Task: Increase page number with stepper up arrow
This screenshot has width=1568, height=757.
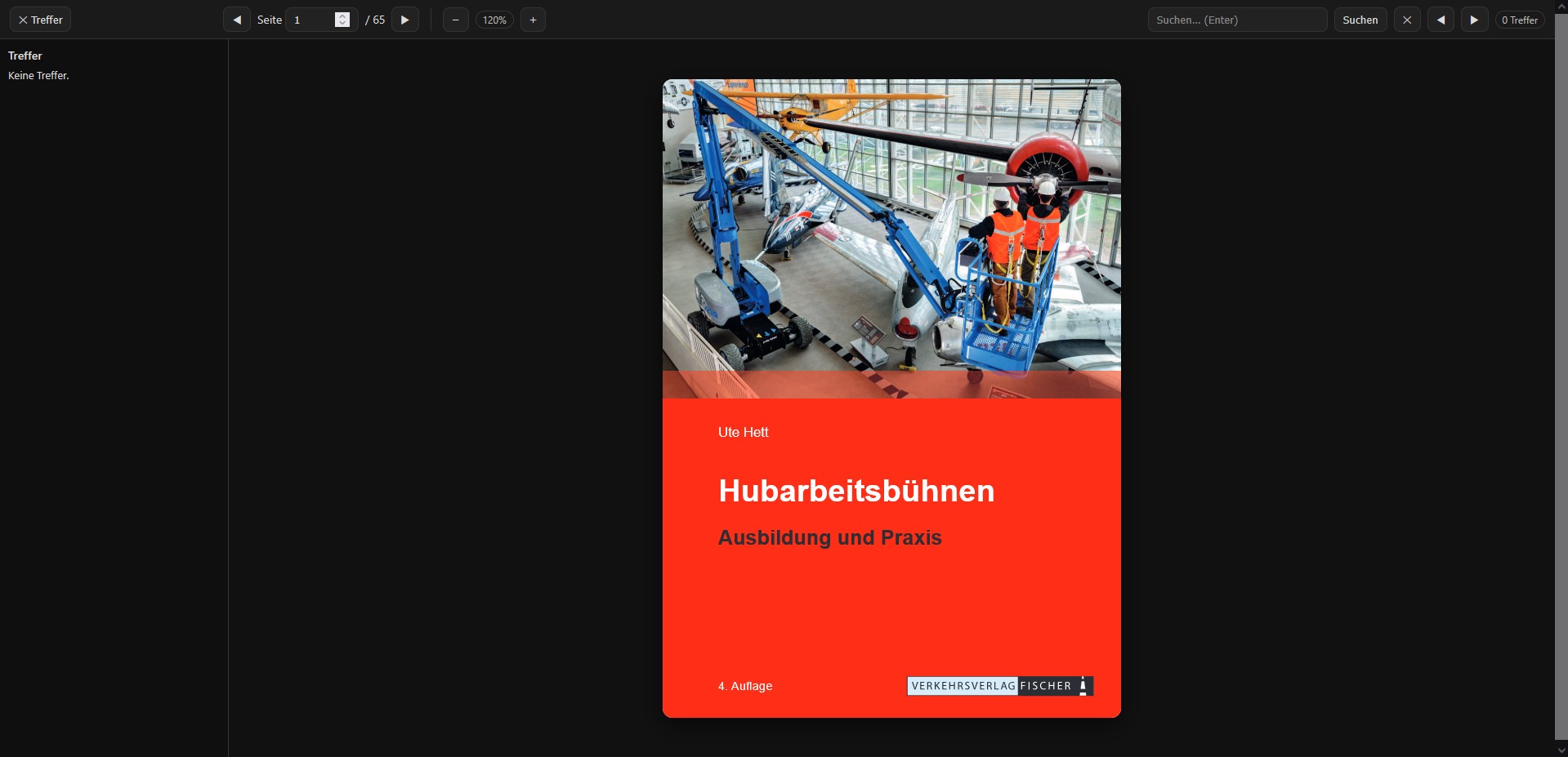Action: (x=342, y=16)
